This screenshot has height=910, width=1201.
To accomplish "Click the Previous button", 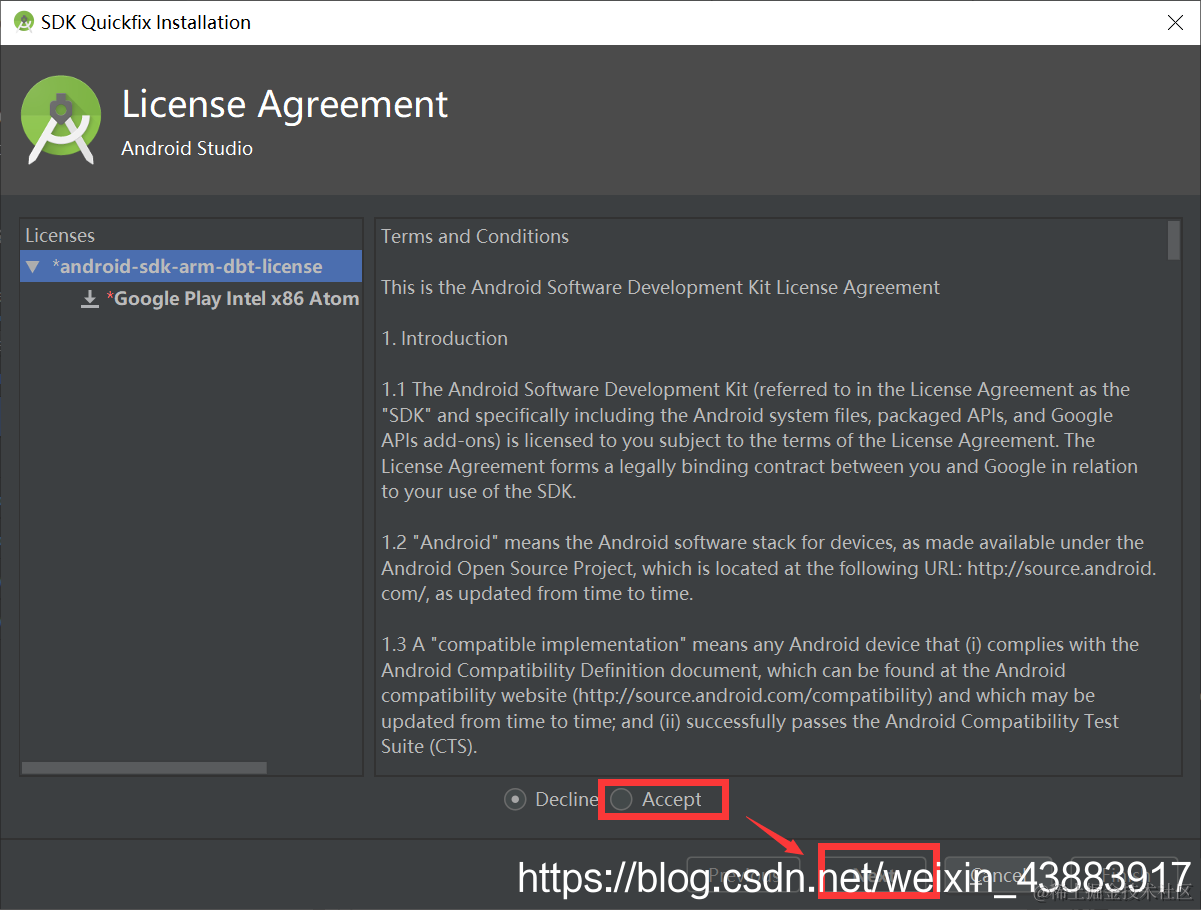I will (743, 876).
